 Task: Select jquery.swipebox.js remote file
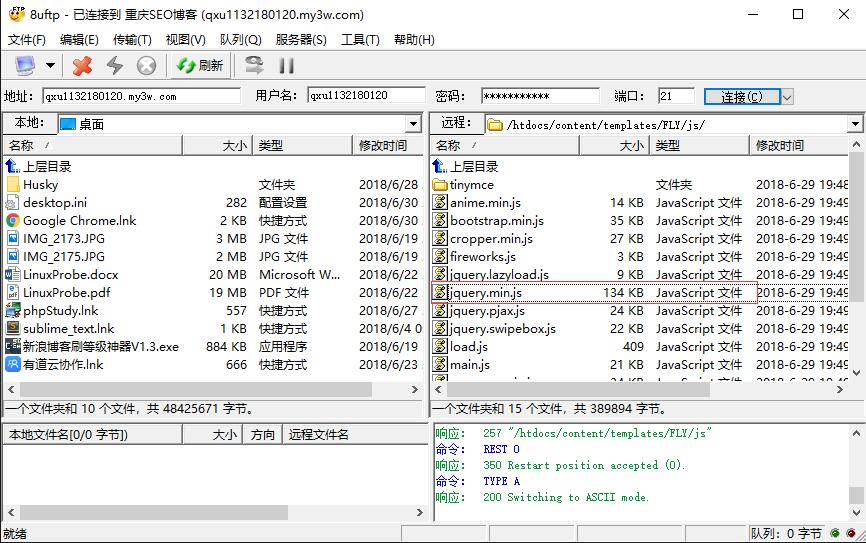(494, 329)
